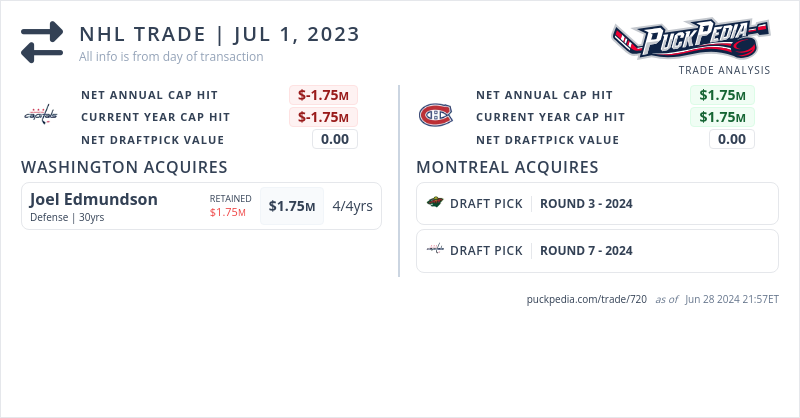Click the Montreal Canadiens team logo
800x418 pixels.
coord(435,115)
